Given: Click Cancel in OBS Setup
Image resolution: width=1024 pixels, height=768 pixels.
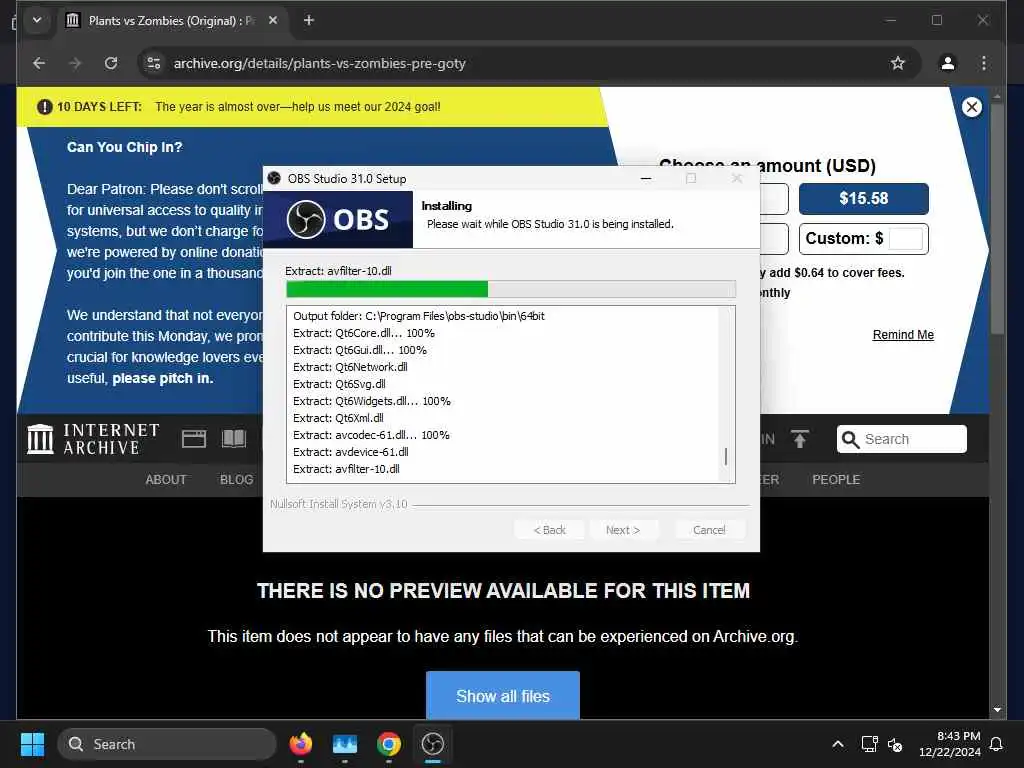Looking at the screenshot, I should (709, 530).
